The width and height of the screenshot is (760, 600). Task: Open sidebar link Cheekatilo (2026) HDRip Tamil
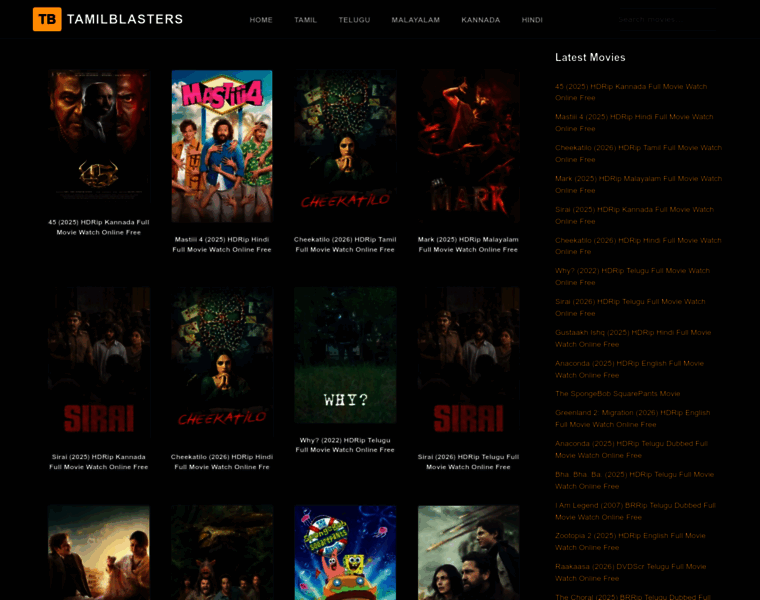coord(638,154)
